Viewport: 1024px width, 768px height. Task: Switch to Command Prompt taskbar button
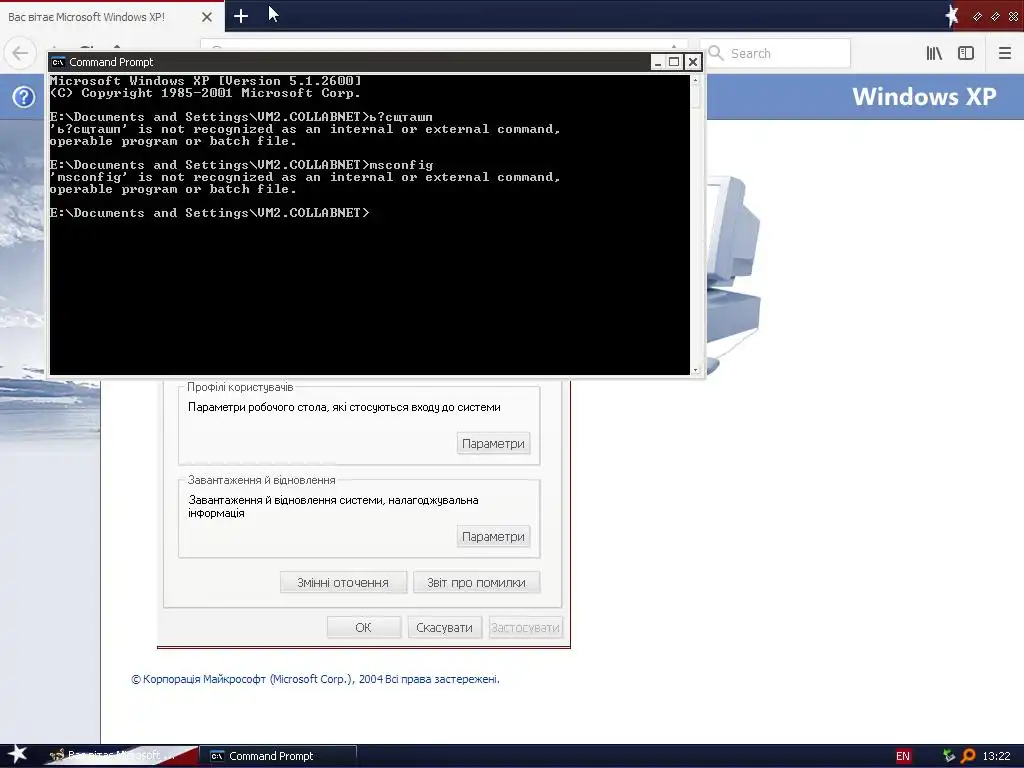pyautogui.click(x=278, y=756)
